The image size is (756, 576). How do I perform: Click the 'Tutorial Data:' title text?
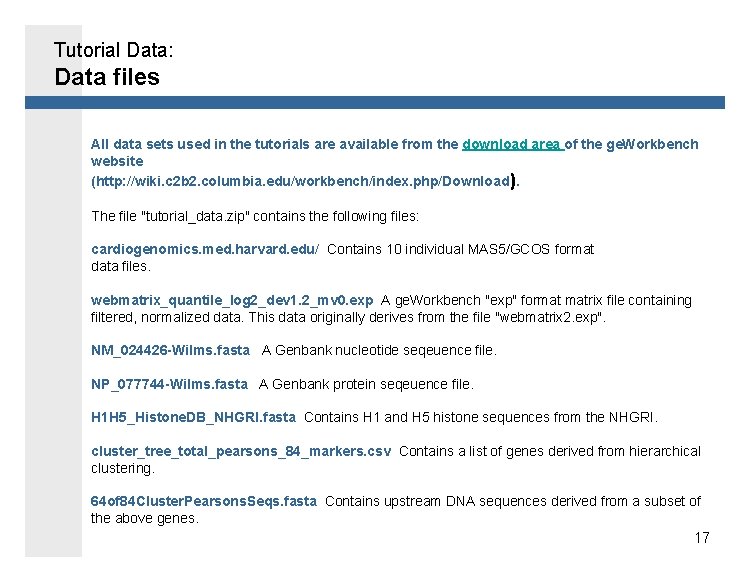pos(113,50)
